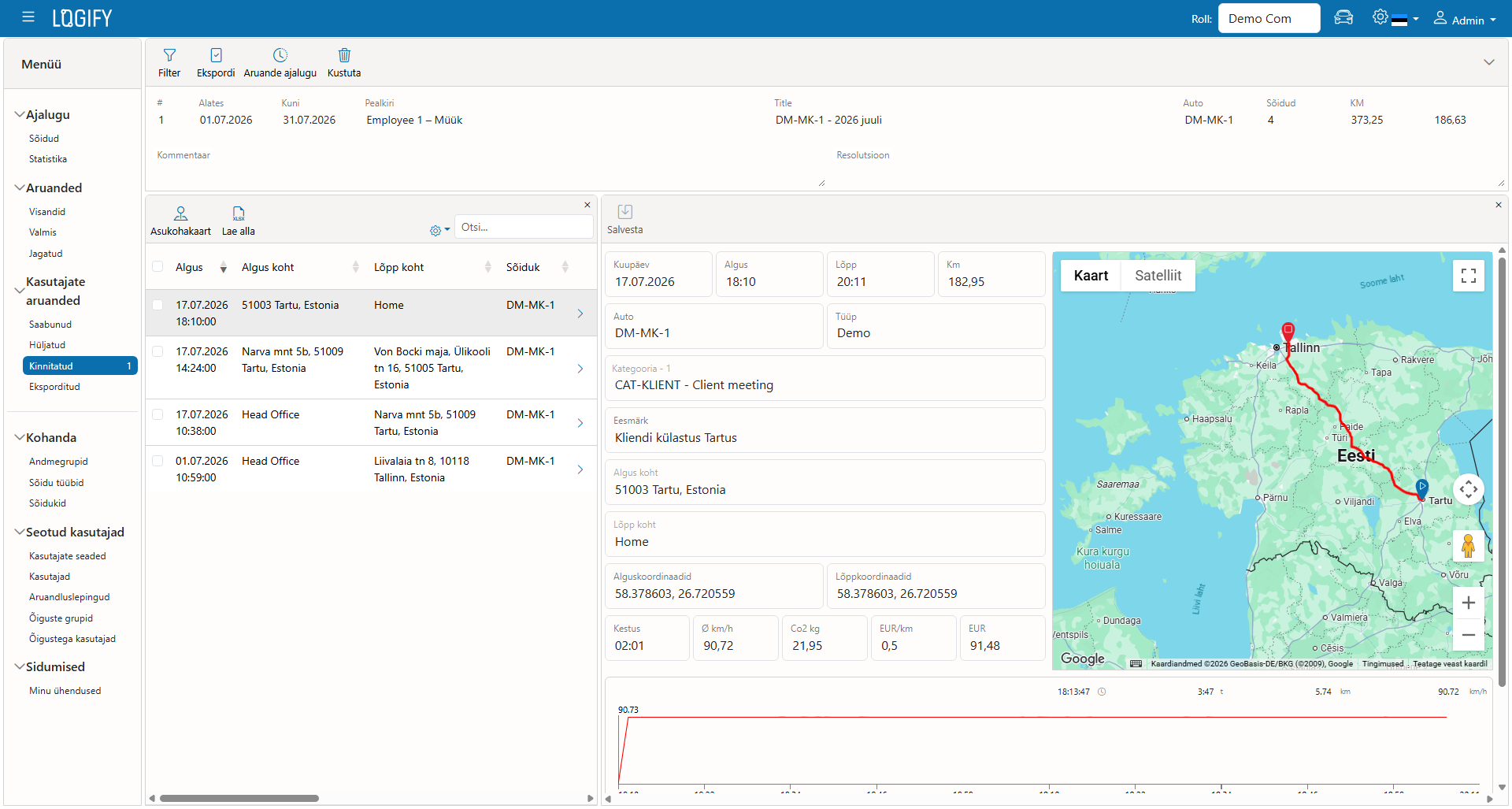Image resolution: width=1512 pixels, height=809 pixels.
Task: Open the Filter tool
Action: pyautogui.click(x=169, y=62)
